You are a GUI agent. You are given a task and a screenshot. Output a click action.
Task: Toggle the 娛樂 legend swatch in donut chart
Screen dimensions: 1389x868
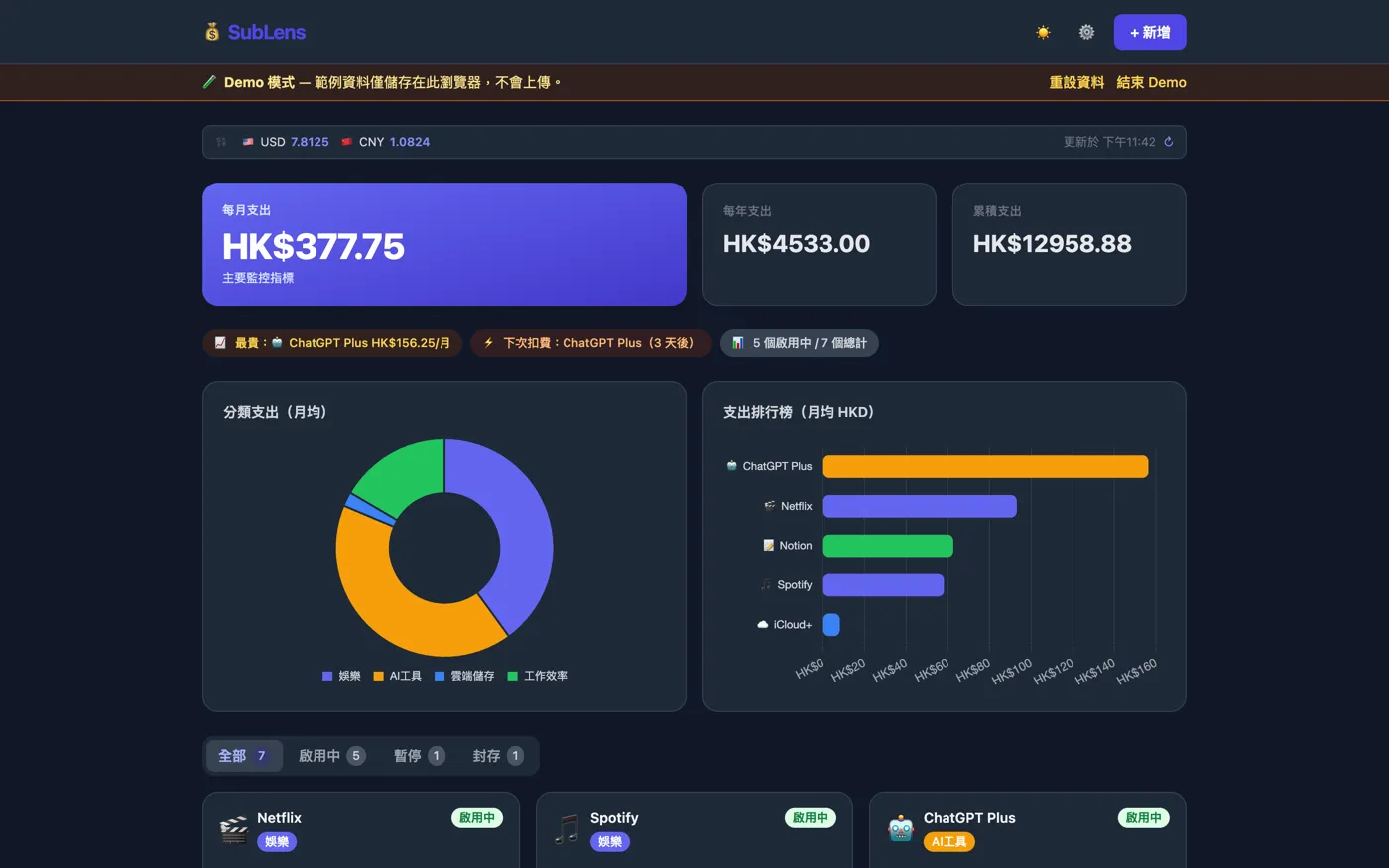[x=327, y=676]
